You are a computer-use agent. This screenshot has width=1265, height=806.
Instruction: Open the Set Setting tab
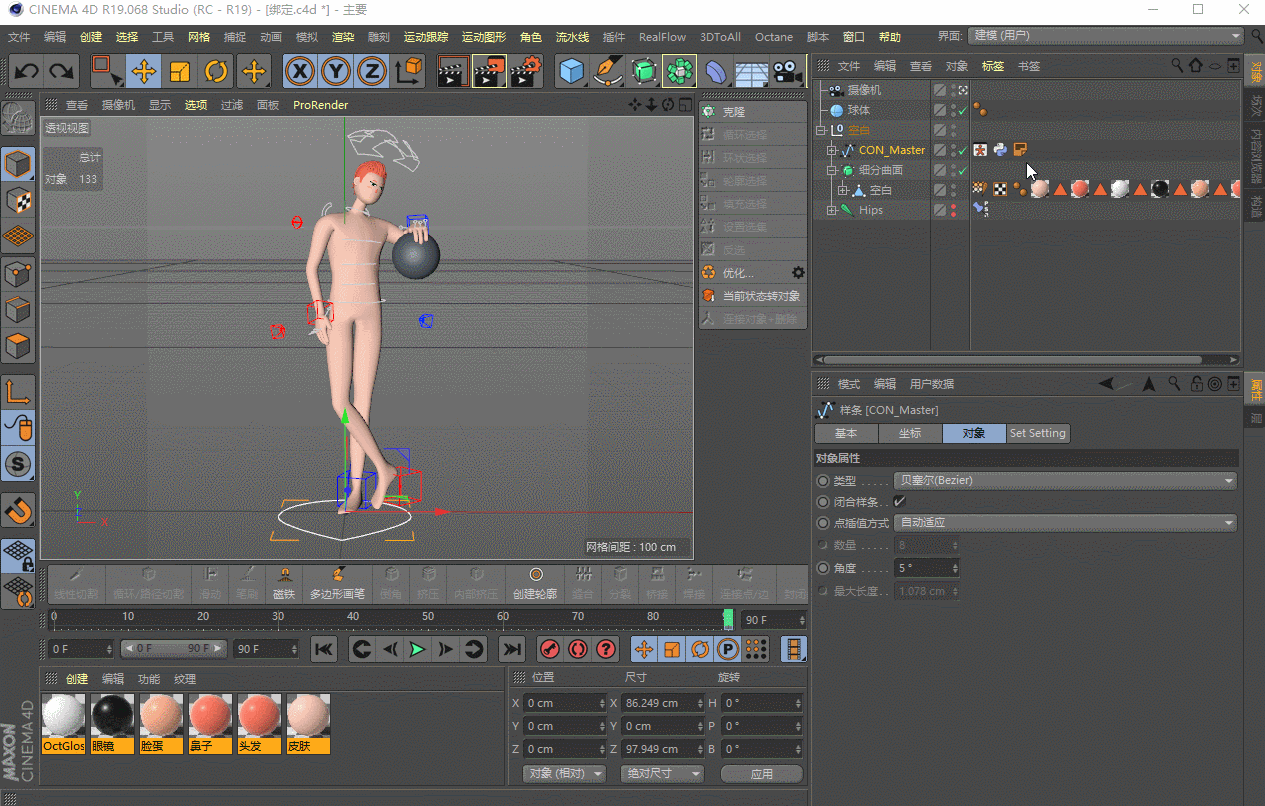1037,434
